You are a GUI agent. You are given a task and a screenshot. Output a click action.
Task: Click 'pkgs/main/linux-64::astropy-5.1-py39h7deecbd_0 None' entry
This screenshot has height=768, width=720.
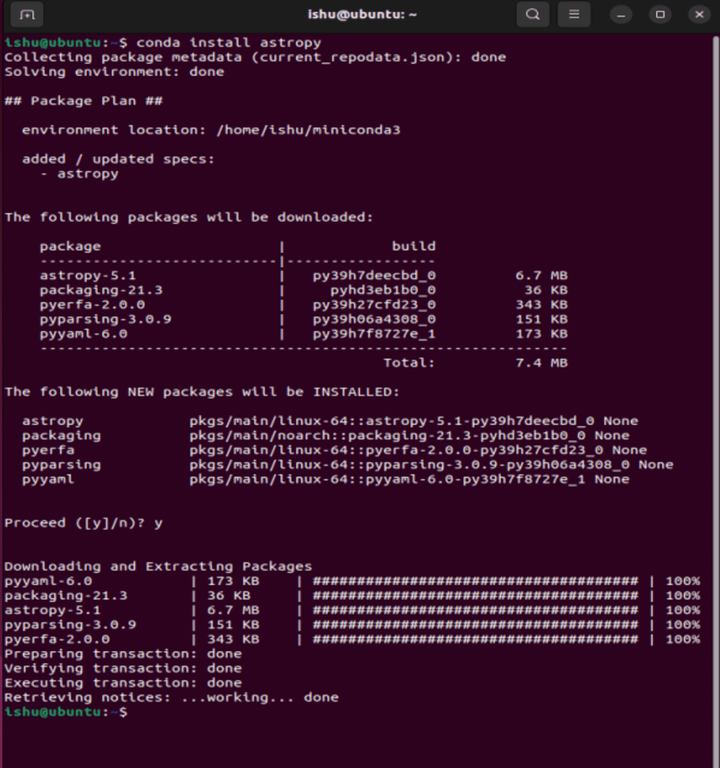click(413, 421)
